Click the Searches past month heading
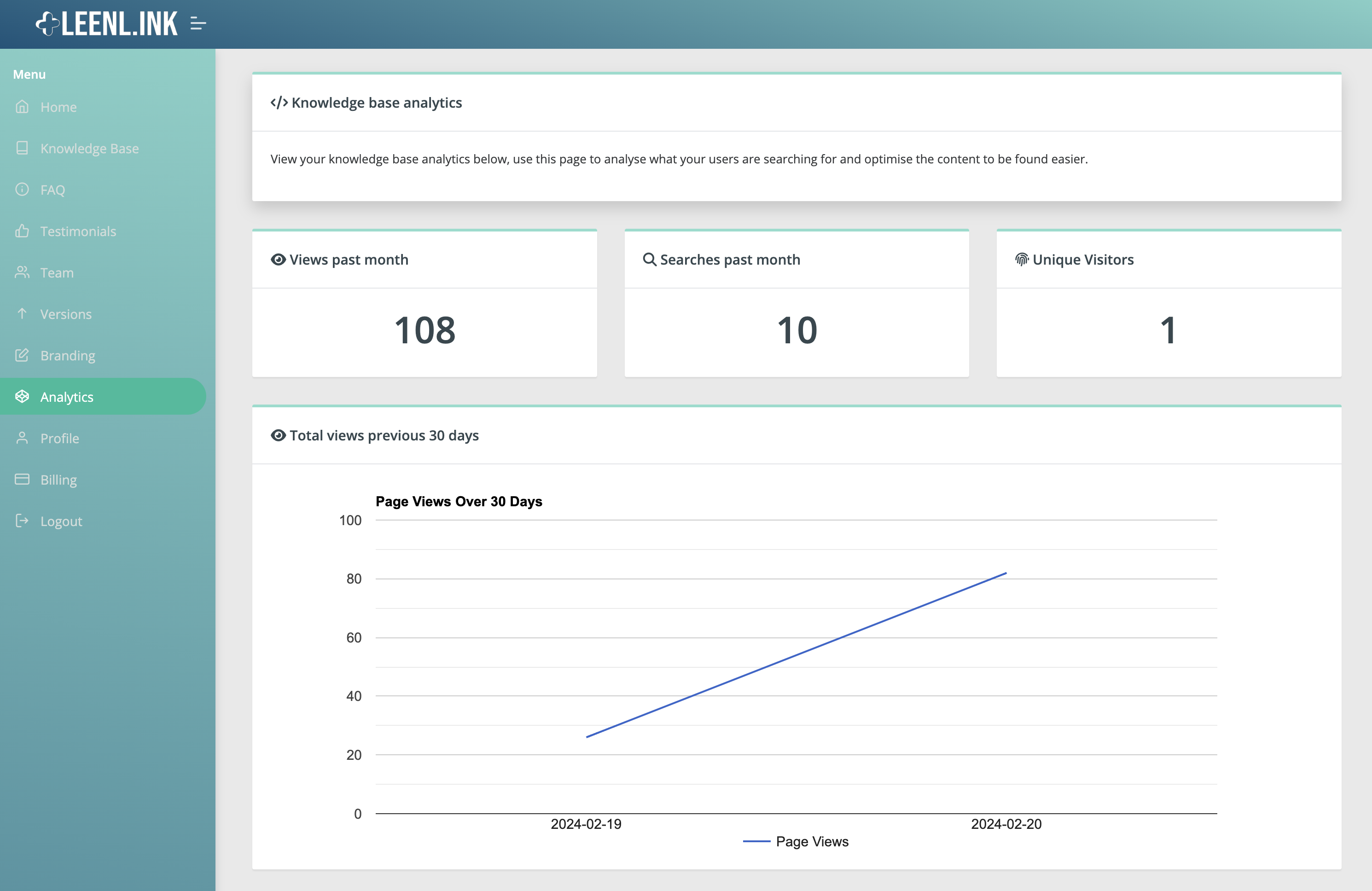This screenshot has width=1372, height=891. 730,260
